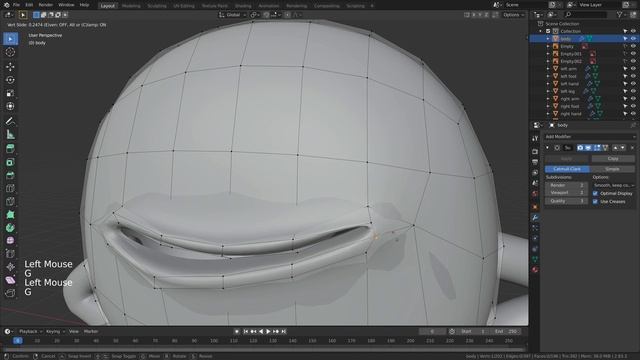
Task: Open the timeline Marker menu
Action: pos(91,331)
